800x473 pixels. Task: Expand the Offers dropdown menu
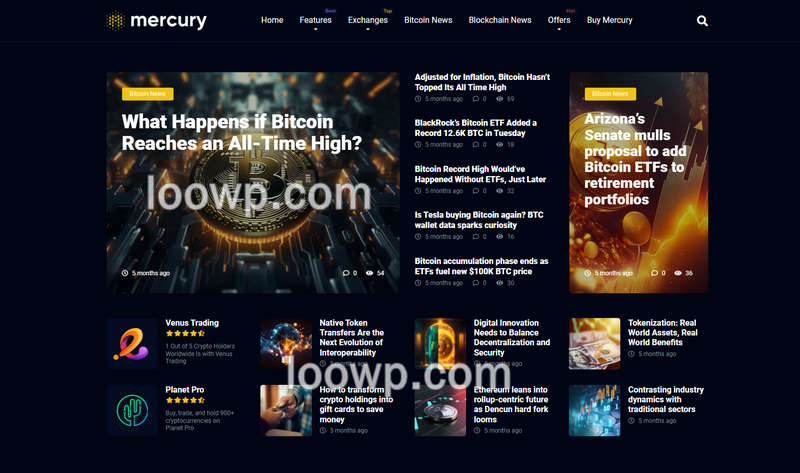559,20
